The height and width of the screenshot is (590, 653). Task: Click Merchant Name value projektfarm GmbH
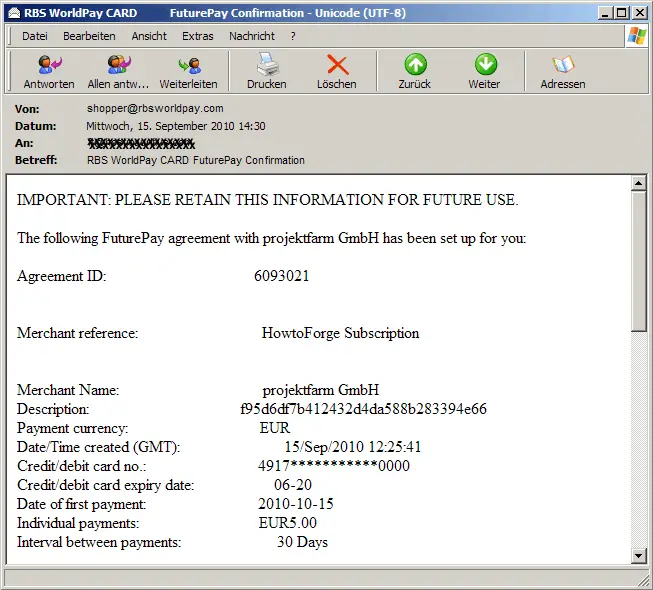point(321,390)
